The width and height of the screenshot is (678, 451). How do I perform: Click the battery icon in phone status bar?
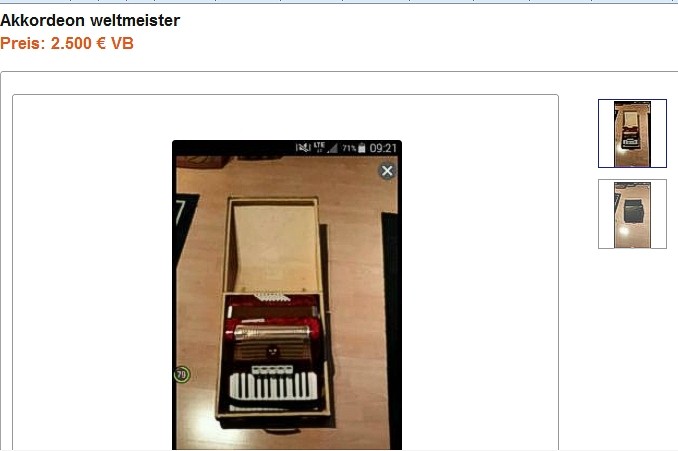click(362, 148)
